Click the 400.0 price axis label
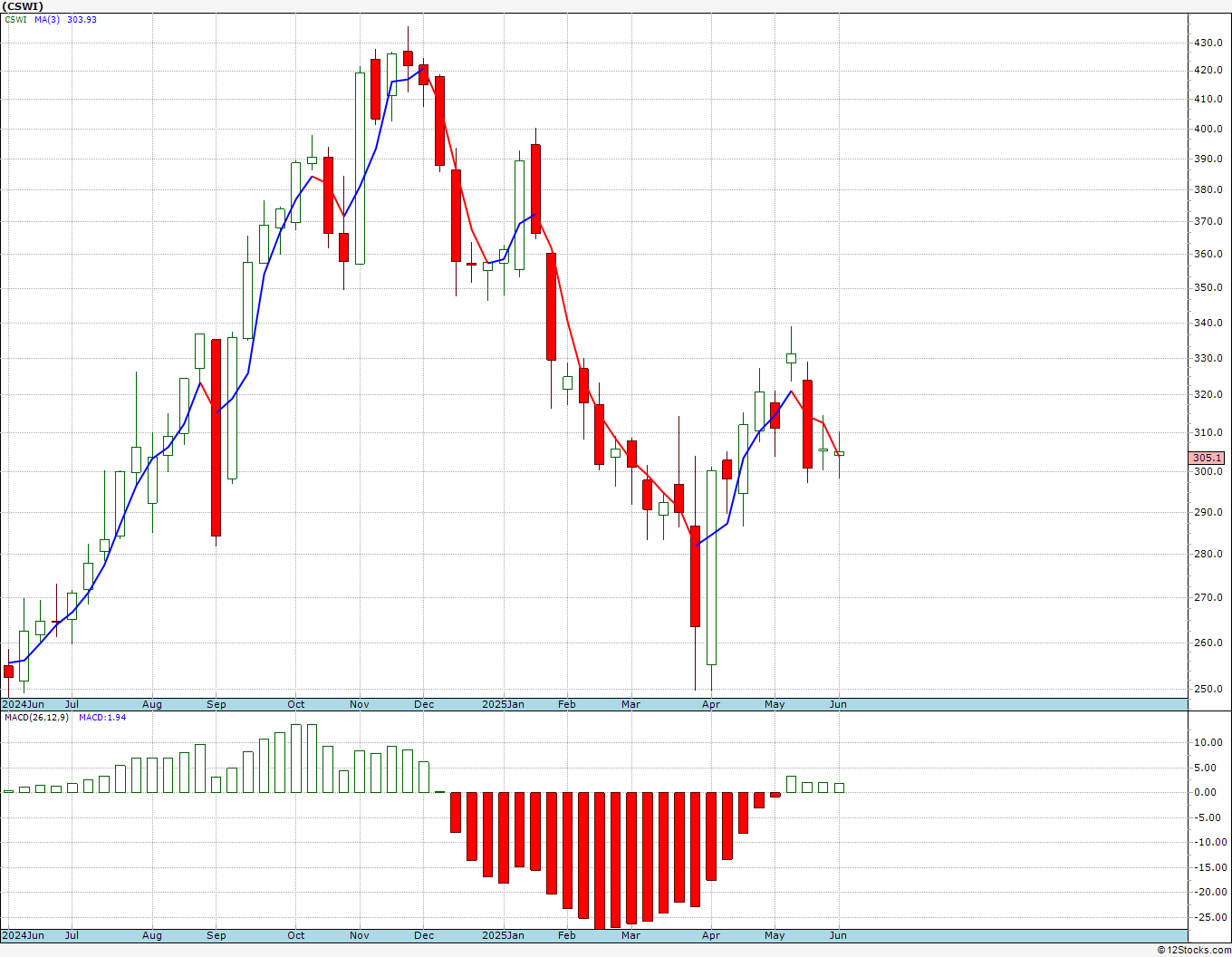Screen dimensions: 1232x957 point(1208,130)
